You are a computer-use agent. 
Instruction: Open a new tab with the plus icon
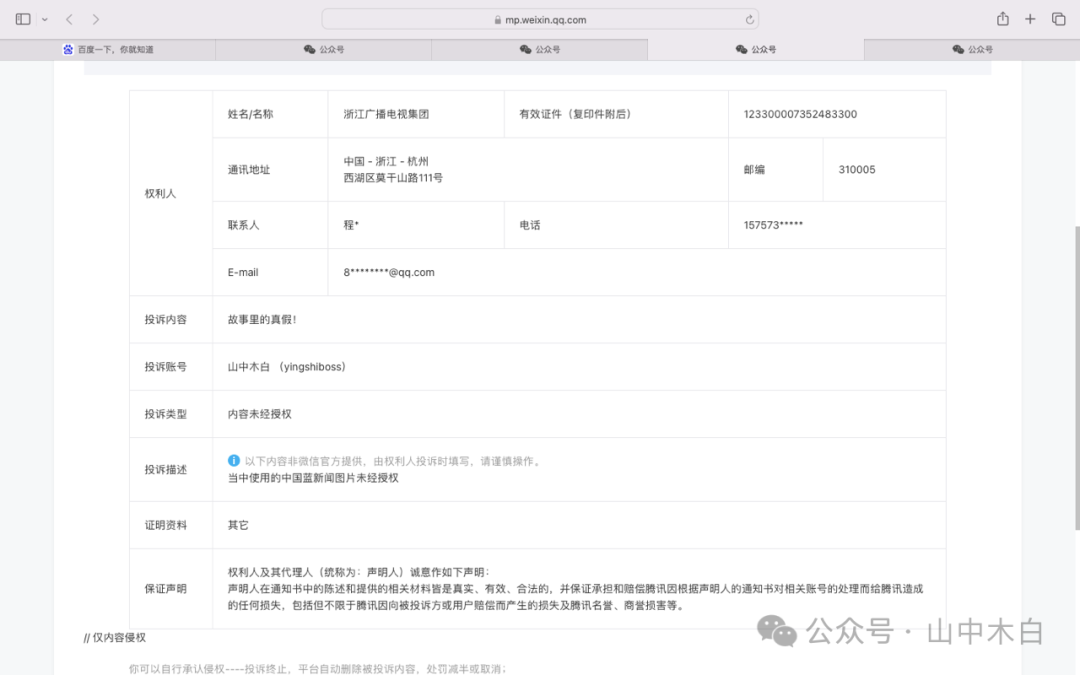coord(1030,19)
